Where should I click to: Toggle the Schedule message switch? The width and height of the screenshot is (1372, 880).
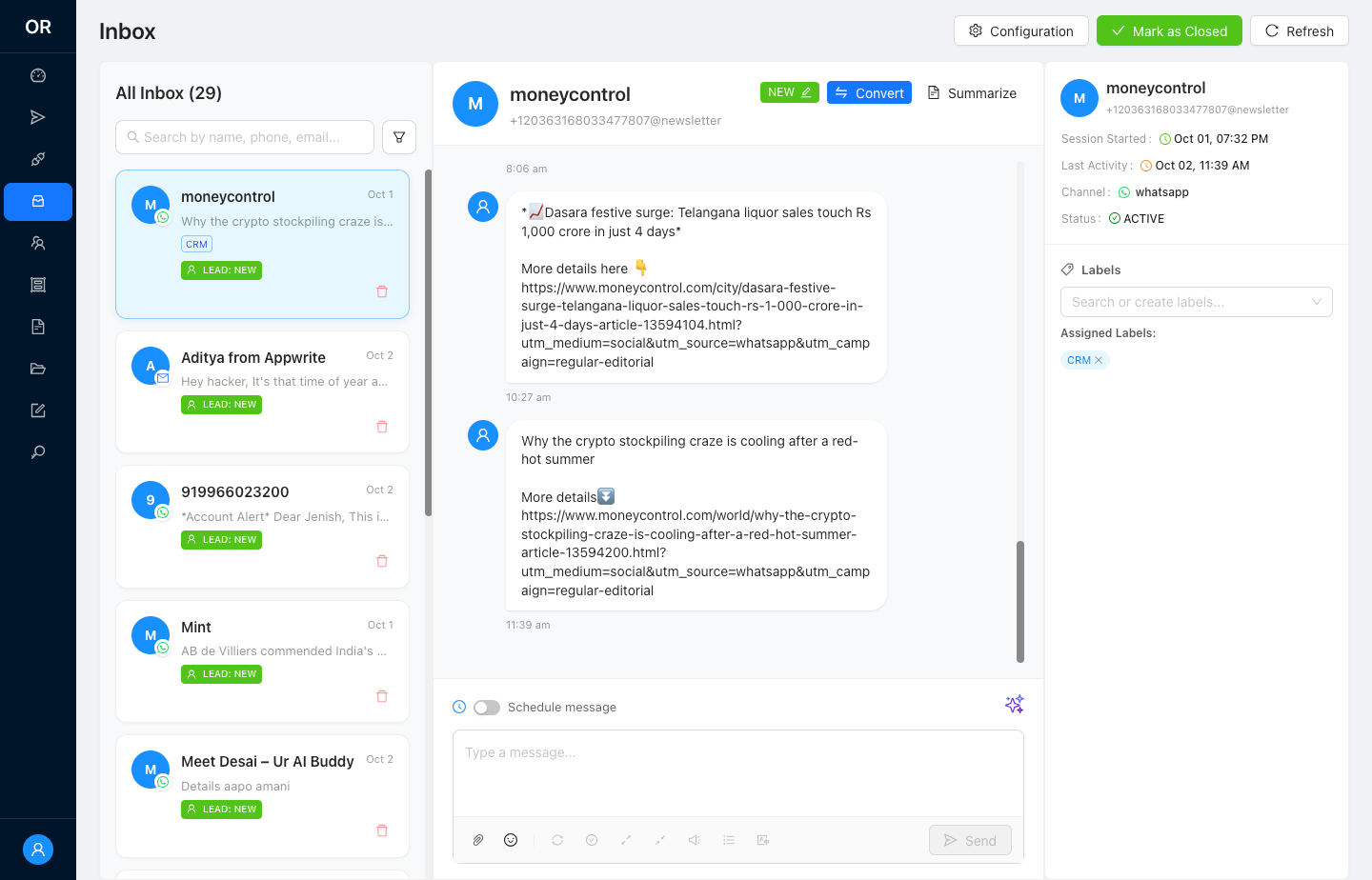pyautogui.click(x=487, y=708)
